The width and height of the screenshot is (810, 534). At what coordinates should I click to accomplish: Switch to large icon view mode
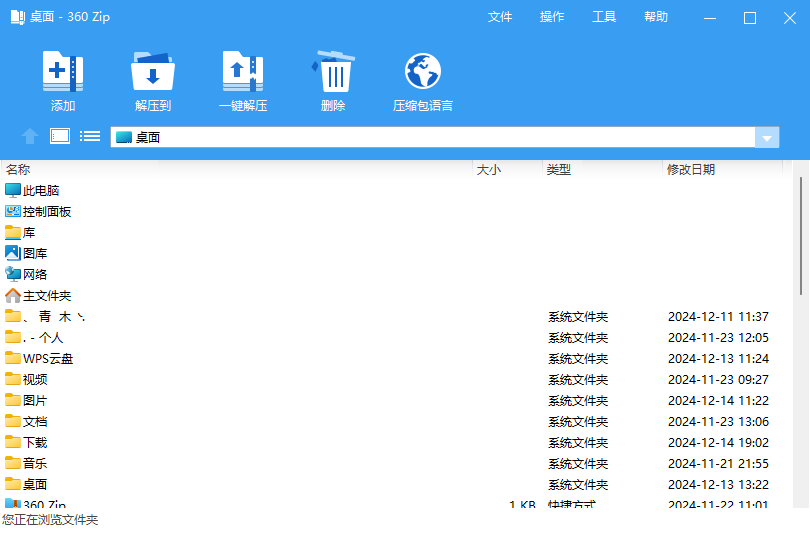(x=60, y=137)
